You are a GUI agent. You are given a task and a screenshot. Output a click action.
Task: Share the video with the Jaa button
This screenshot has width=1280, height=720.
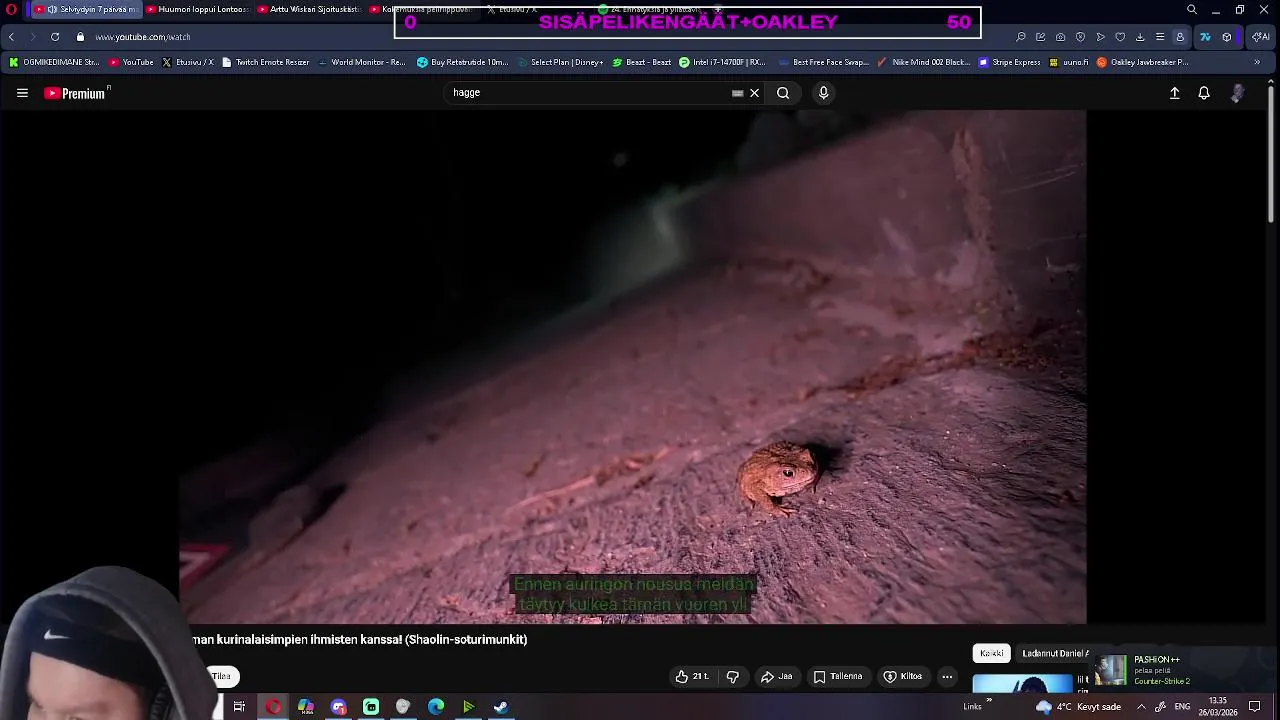coord(776,677)
